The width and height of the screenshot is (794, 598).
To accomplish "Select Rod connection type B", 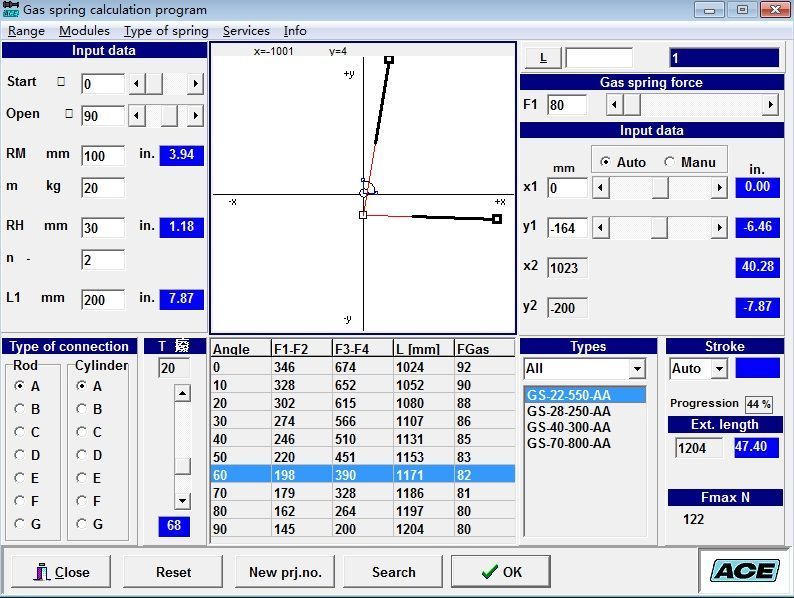I will pyautogui.click(x=19, y=409).
